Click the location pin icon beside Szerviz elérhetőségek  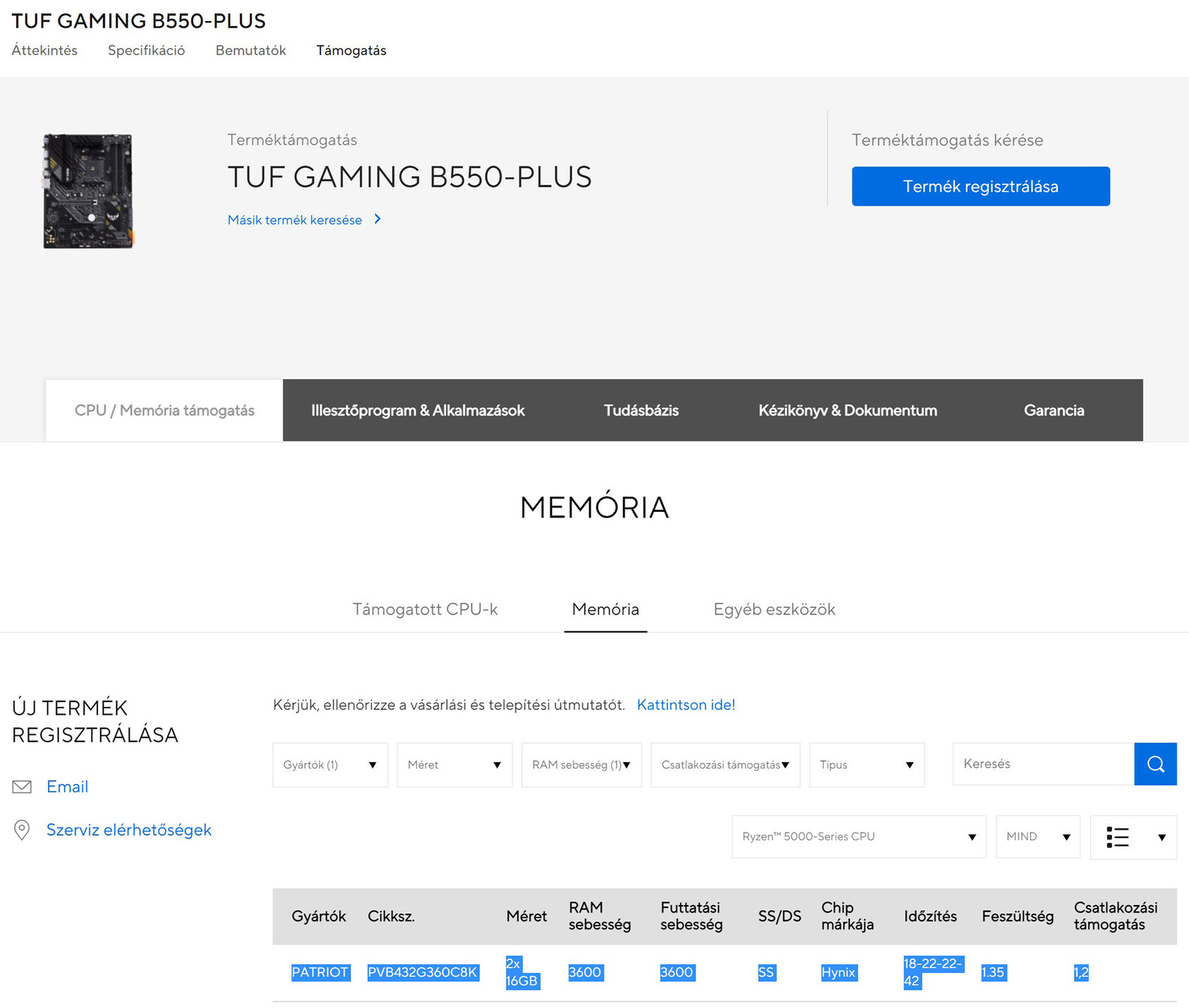point(22,830)
